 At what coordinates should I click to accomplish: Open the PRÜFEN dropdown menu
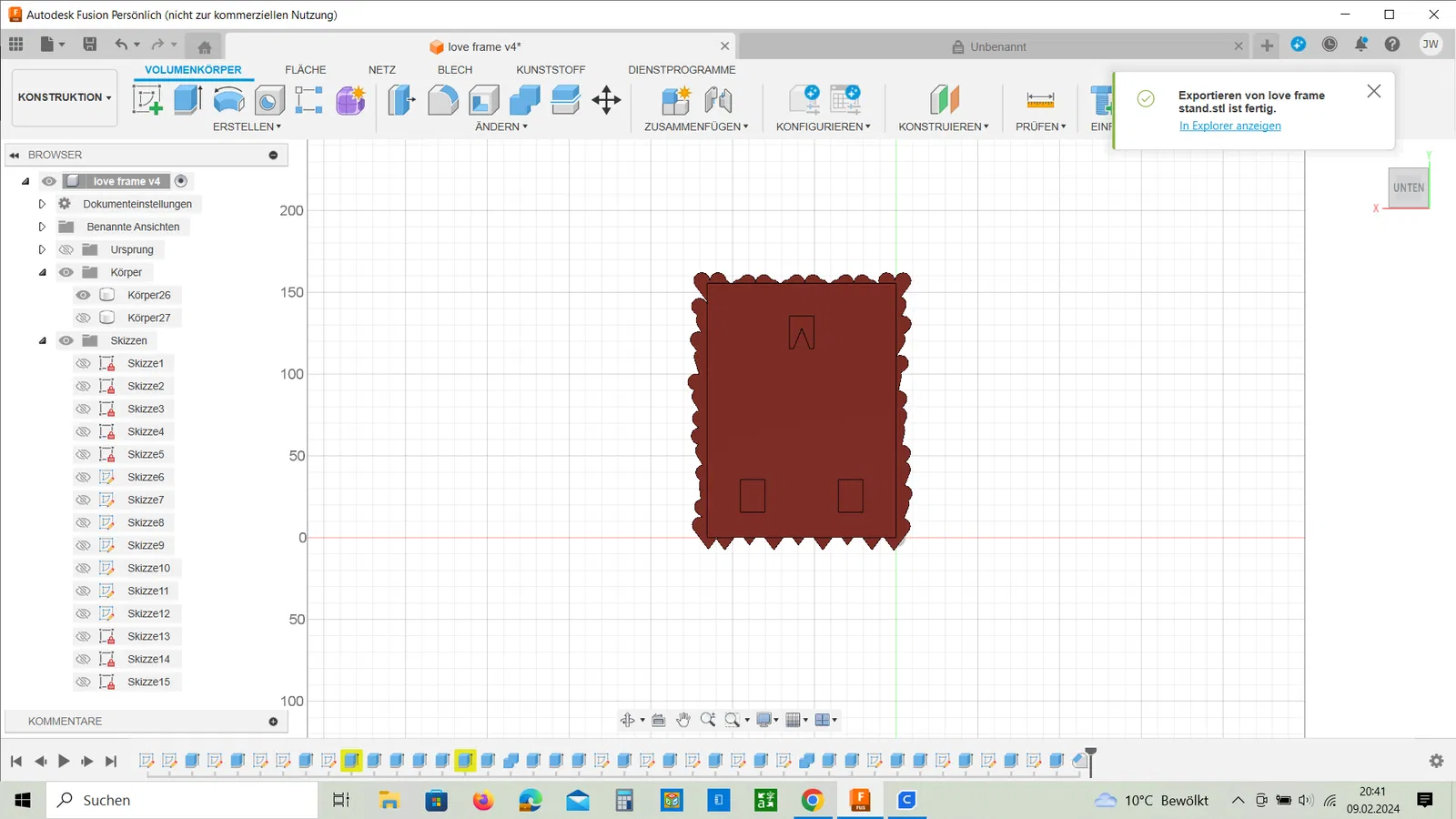[x=1041, y=126]
